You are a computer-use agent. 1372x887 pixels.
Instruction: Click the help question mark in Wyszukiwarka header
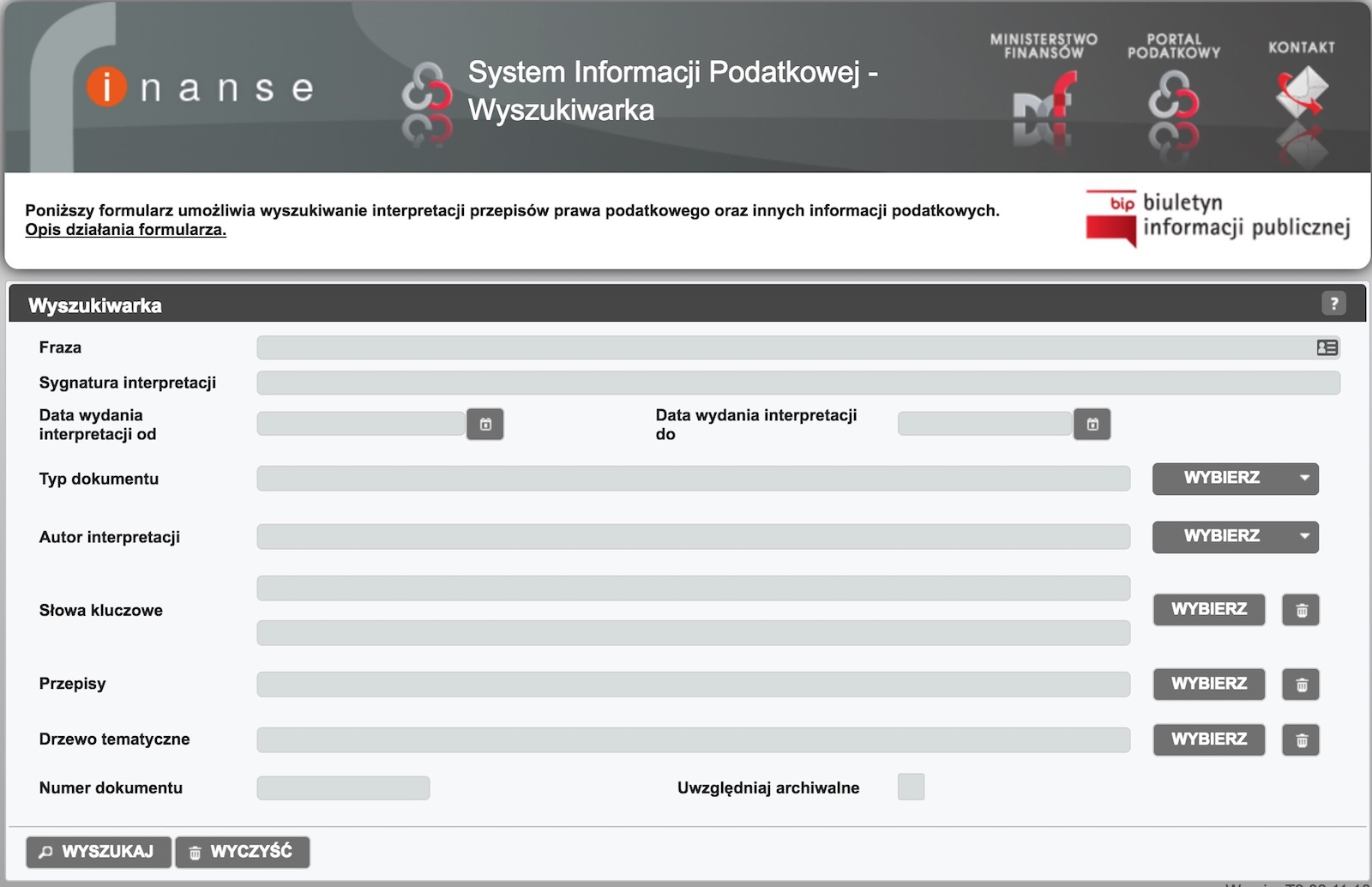point(1333,304)
